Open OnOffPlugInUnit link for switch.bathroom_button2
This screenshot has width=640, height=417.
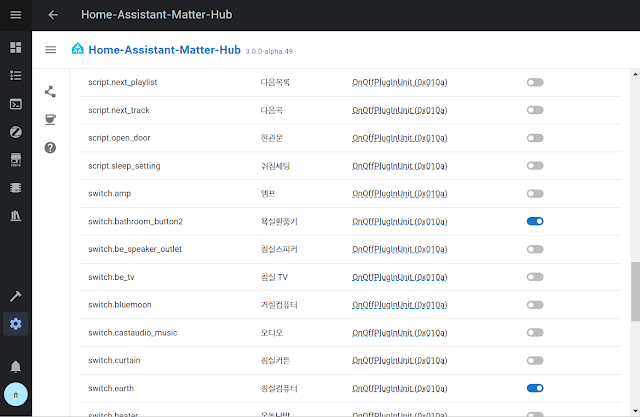400,222
